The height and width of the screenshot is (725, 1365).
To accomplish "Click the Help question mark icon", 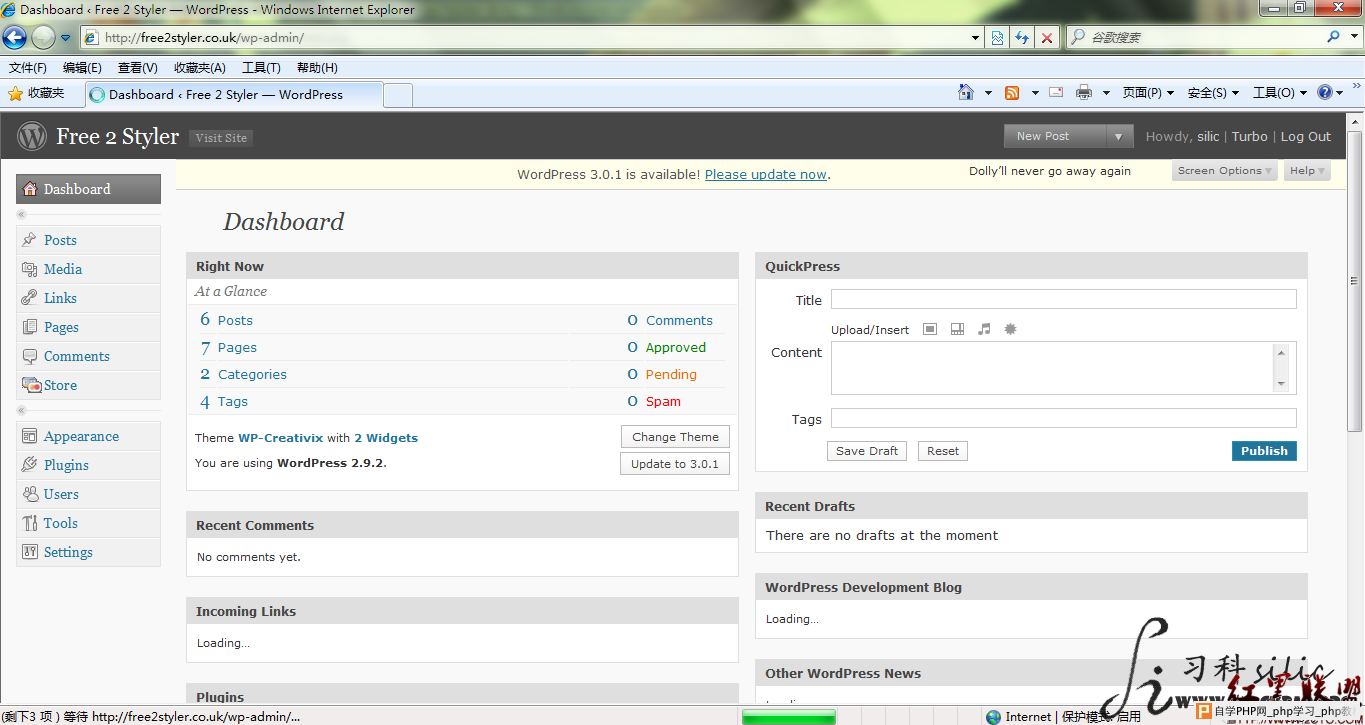I will (1325, 92).
